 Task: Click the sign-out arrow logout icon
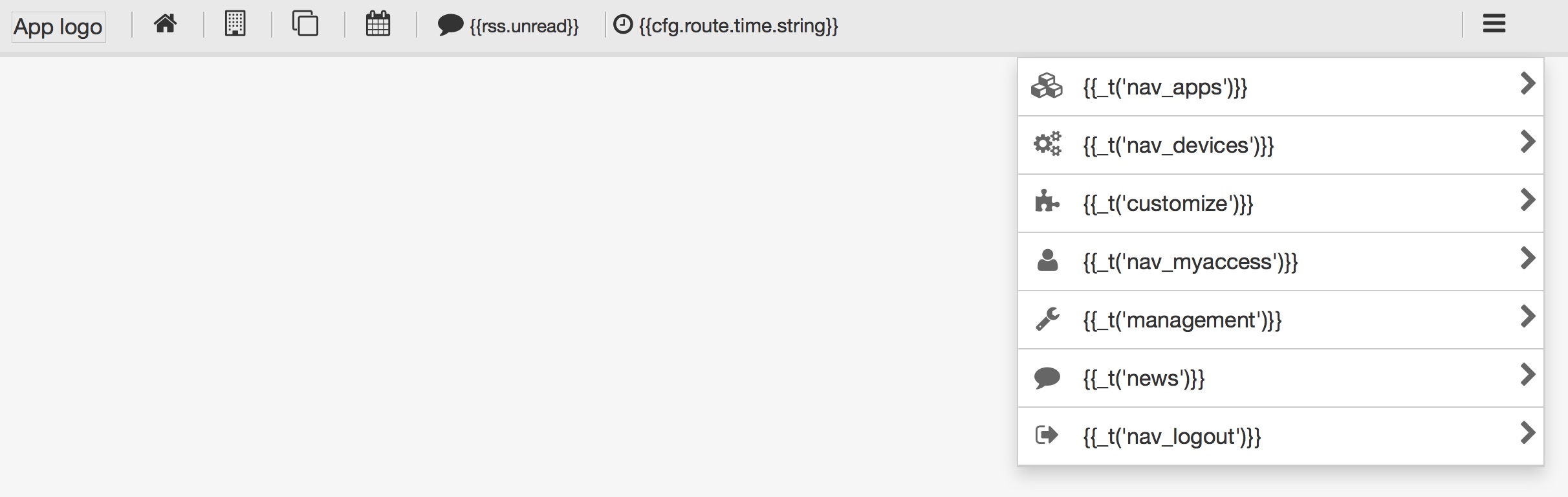[1047, 435]
